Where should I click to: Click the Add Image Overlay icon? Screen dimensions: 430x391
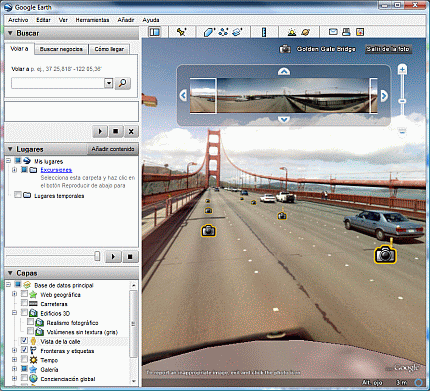[237, 32]
